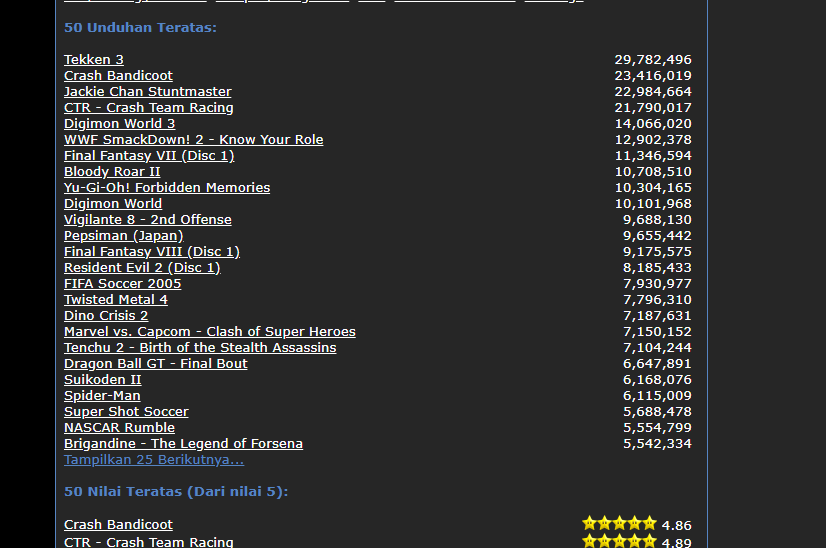
Task: Open the Spider-Man link
Action: [x=102, y=395]
